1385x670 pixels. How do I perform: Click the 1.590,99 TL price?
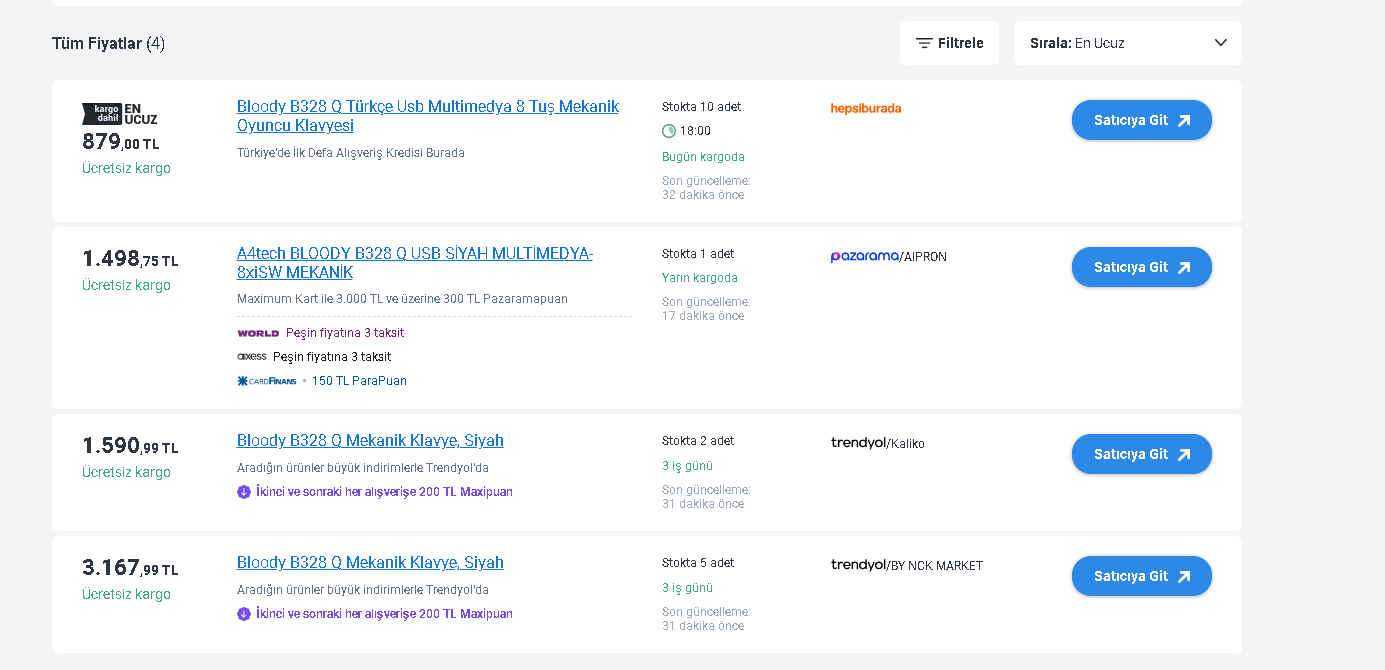130,446
